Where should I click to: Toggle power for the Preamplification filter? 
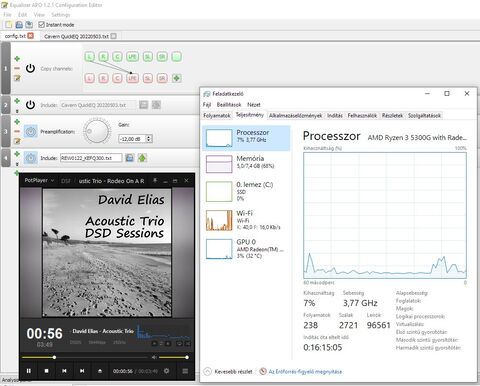(x=31, y=131)
